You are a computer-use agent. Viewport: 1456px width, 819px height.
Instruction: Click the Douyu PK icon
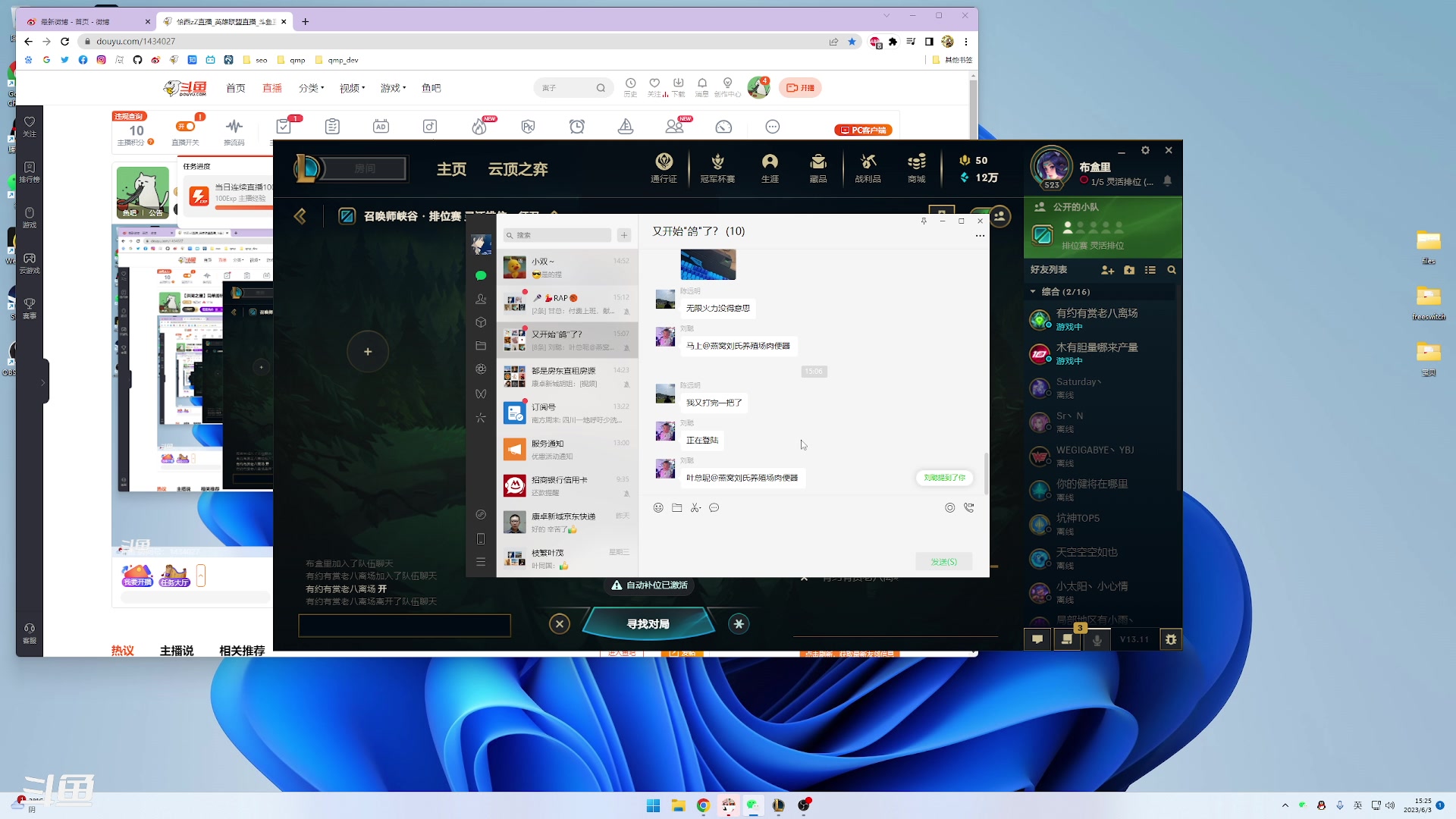click(529, 127)
